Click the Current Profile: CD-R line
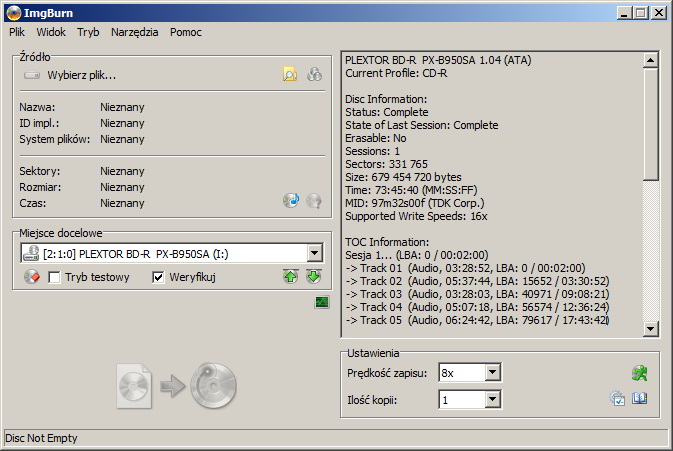Image resolution: width=673 pixels, height=451 pixels. pyautogui.click(x=396, y=73)
